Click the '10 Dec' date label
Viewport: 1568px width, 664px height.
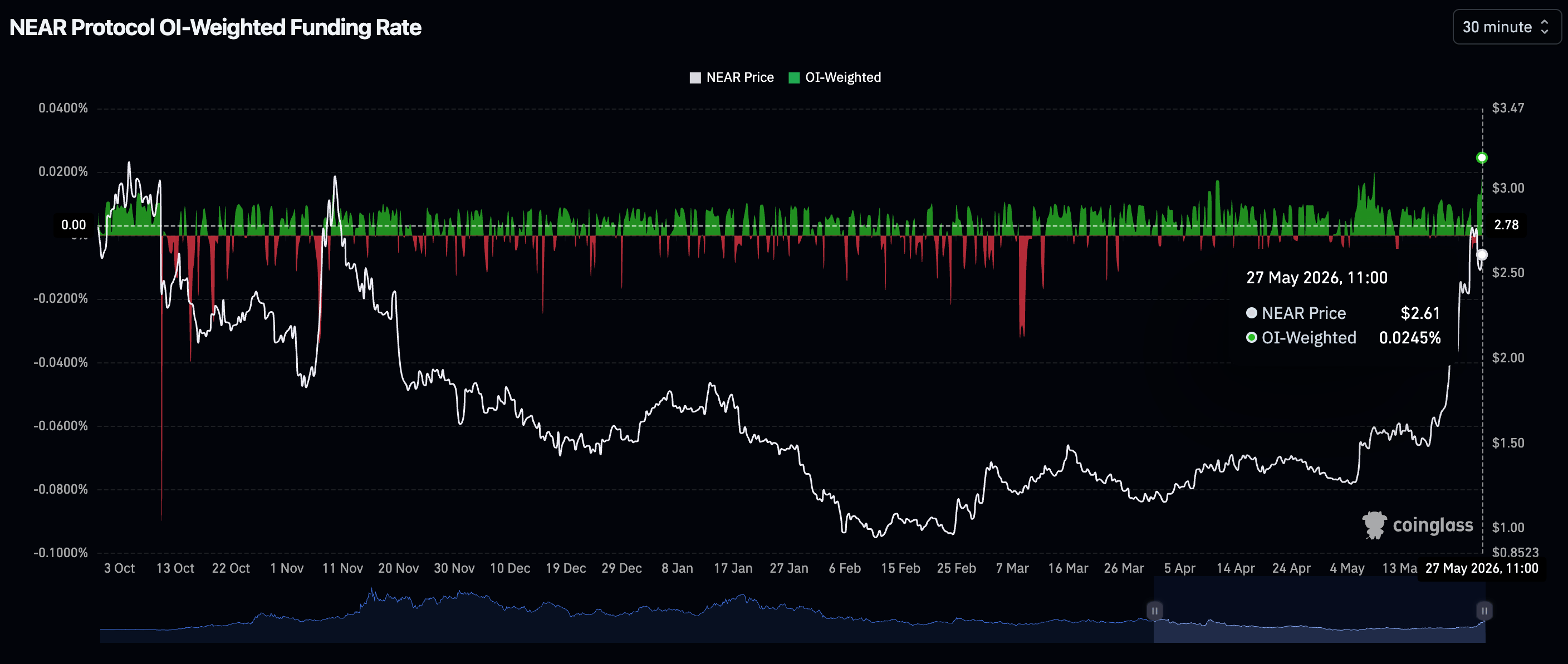tap(510, 568)
